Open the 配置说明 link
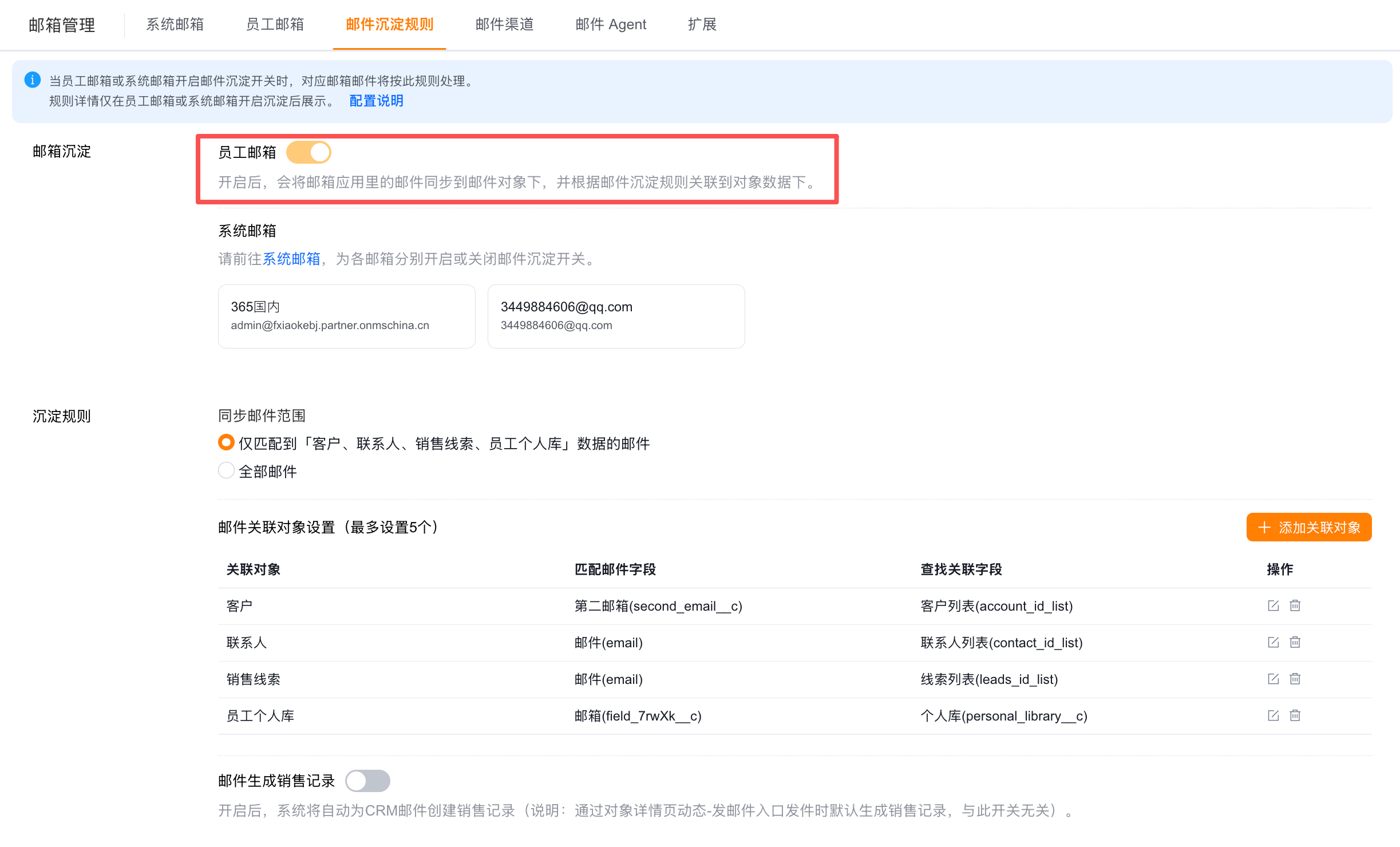 (376, 101)
